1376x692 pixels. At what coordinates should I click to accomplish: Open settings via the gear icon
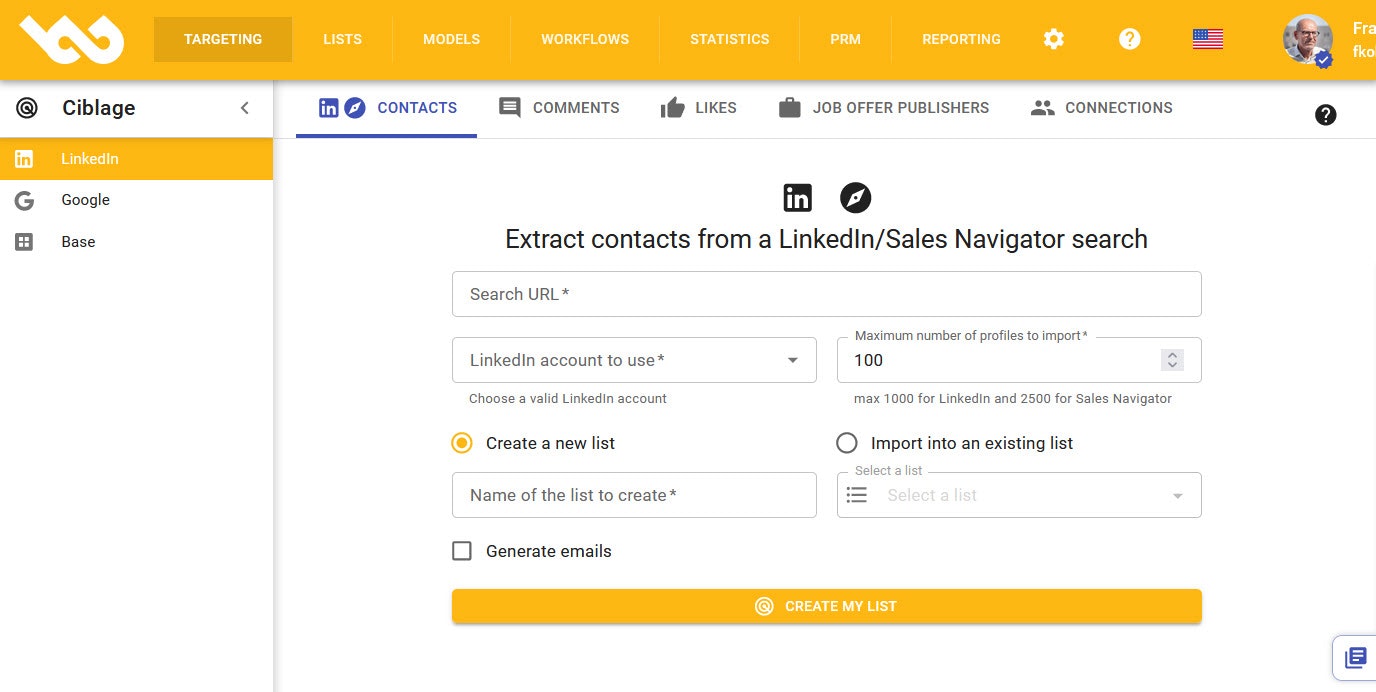[x=1054, y=39]
